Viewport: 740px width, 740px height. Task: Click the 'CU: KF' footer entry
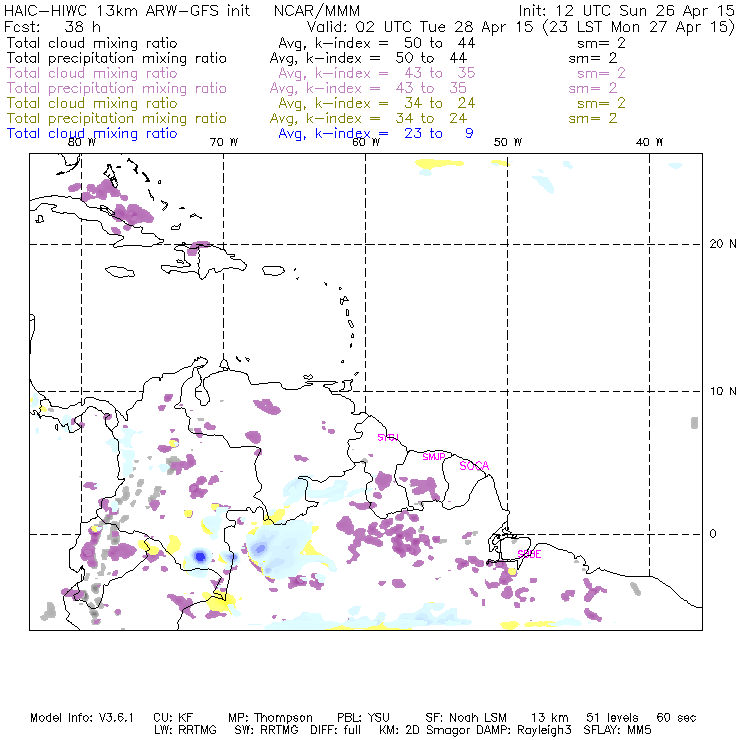[x=173, y=718]
